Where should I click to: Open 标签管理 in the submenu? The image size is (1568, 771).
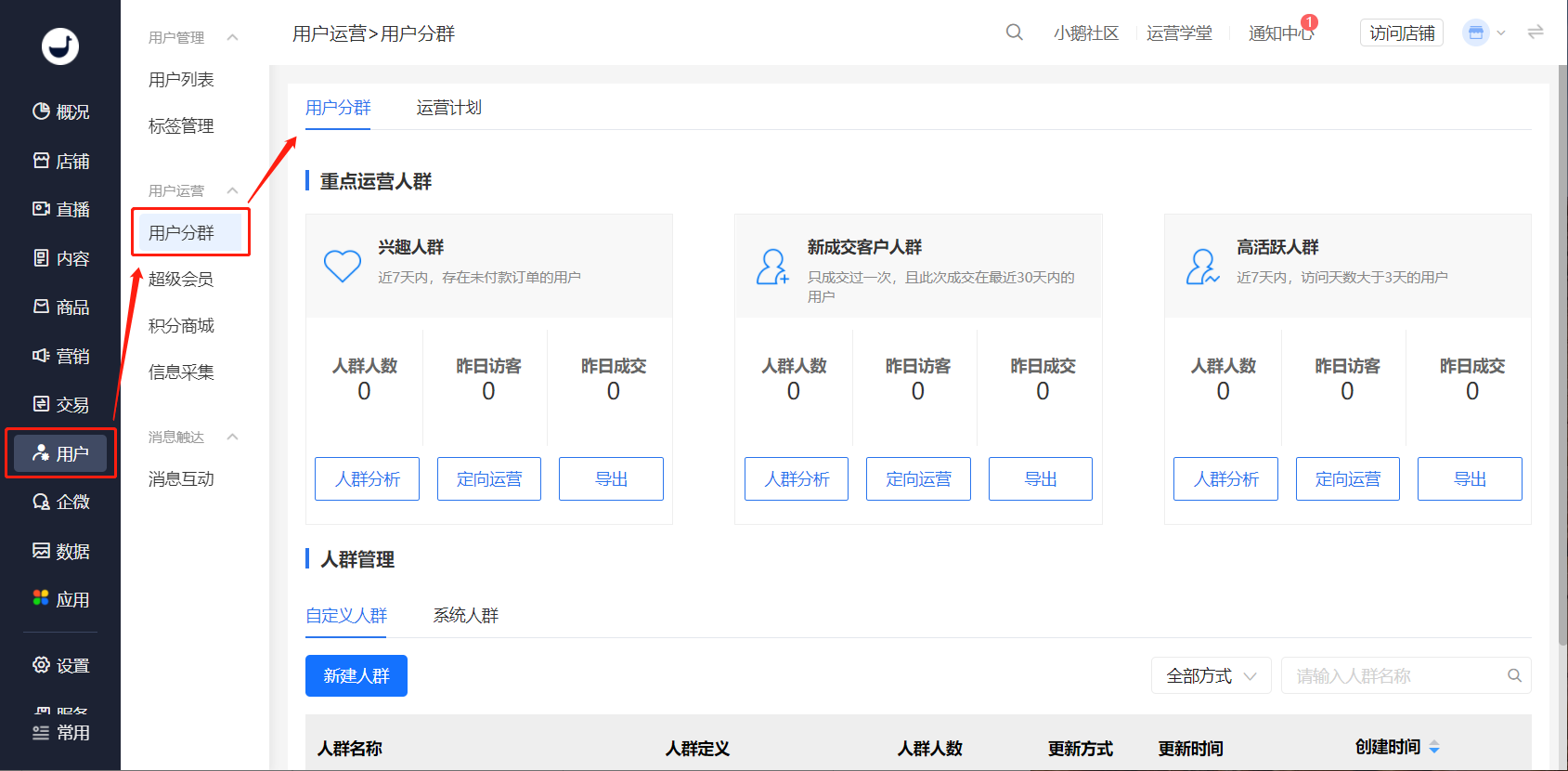181,125
